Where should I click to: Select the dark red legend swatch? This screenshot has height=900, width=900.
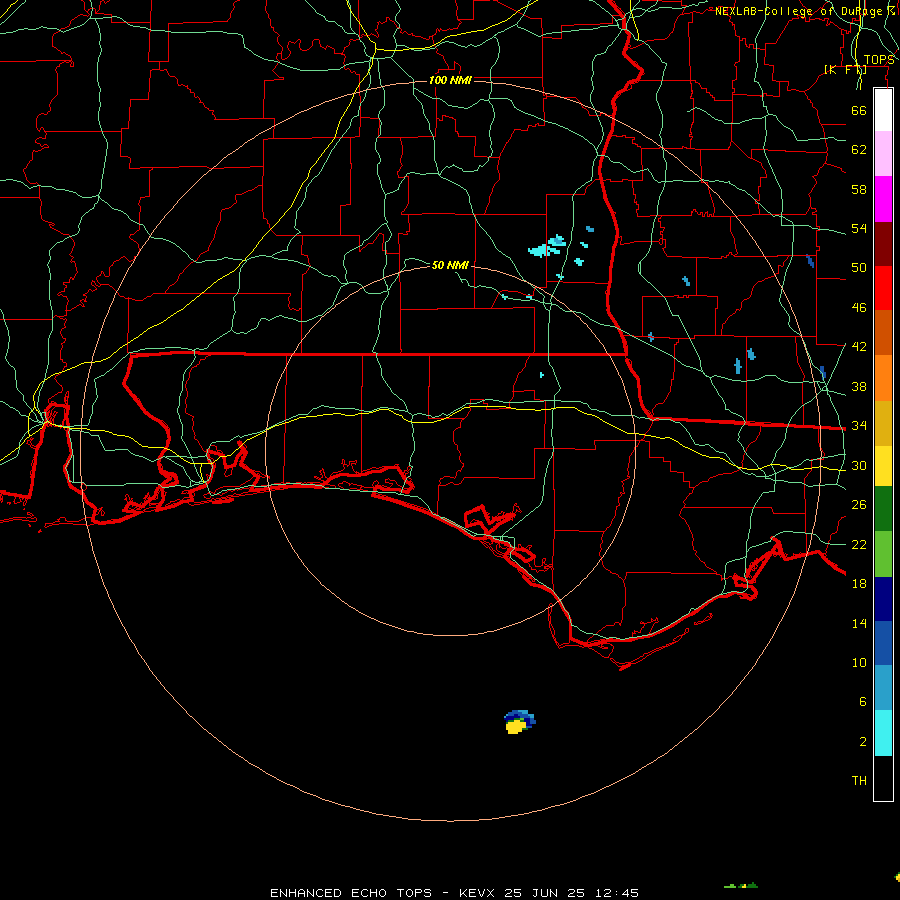pyautogui.click(x=883, y=244)
